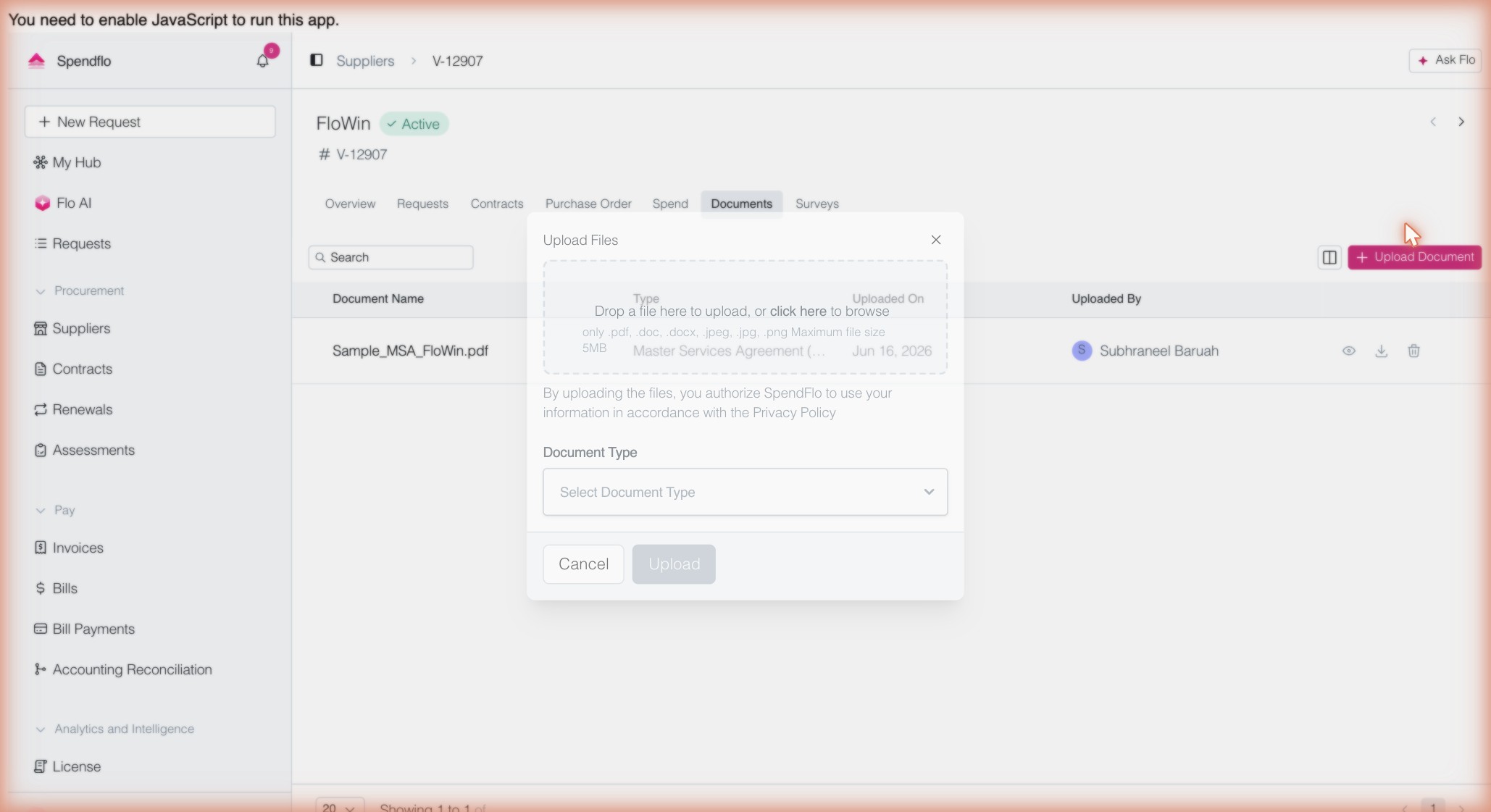The height and width of the screenshot is (812, 1491).
Task: Switch to the Overview tab
Action: click(350, 204)
